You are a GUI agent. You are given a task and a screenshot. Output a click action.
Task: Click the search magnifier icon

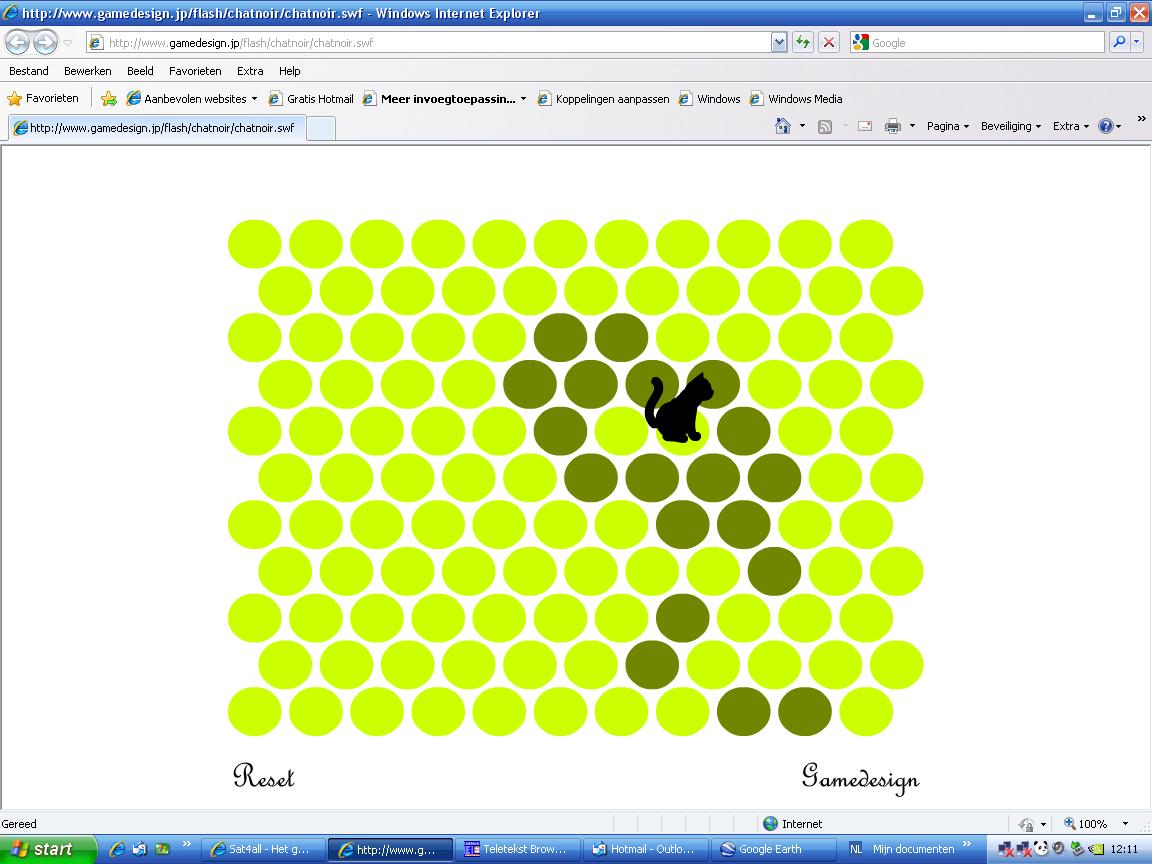(1119, 43)
